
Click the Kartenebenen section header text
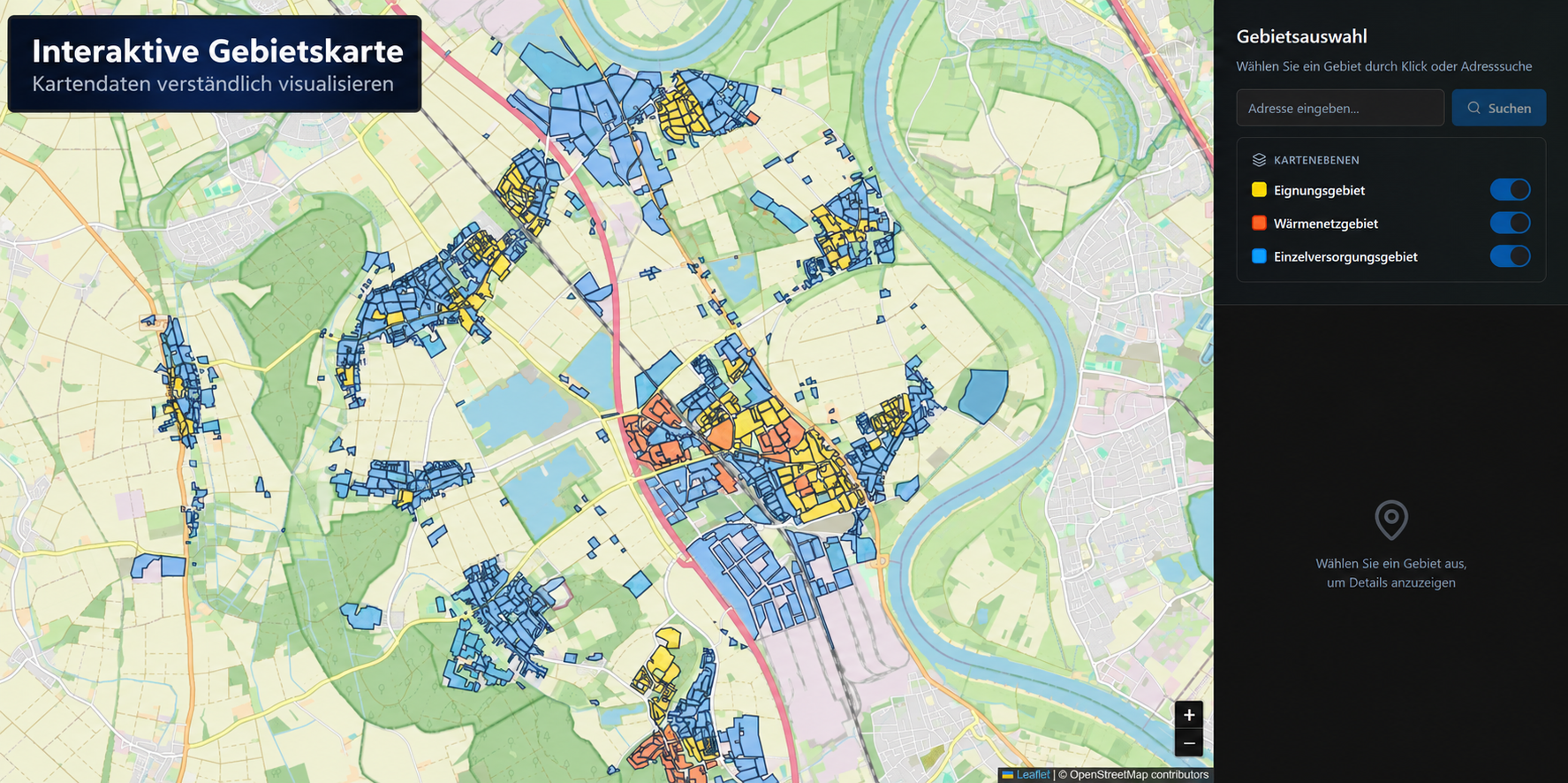coord(1316,160)
